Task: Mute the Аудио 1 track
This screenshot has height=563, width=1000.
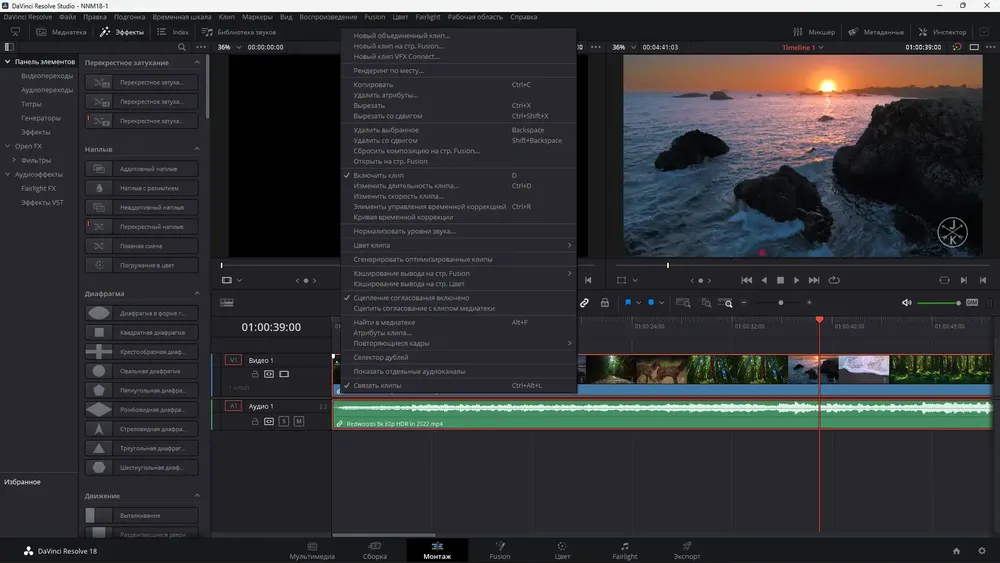Action: coord(299,422)
